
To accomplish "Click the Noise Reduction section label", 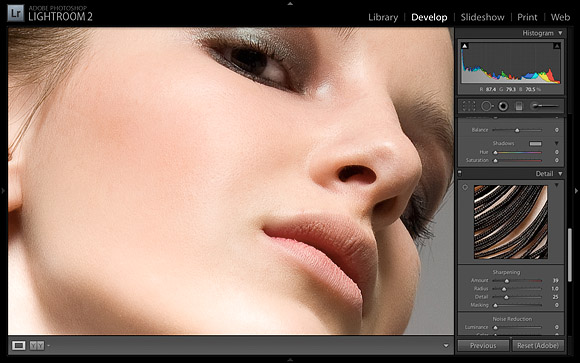I will coord(512,319).
